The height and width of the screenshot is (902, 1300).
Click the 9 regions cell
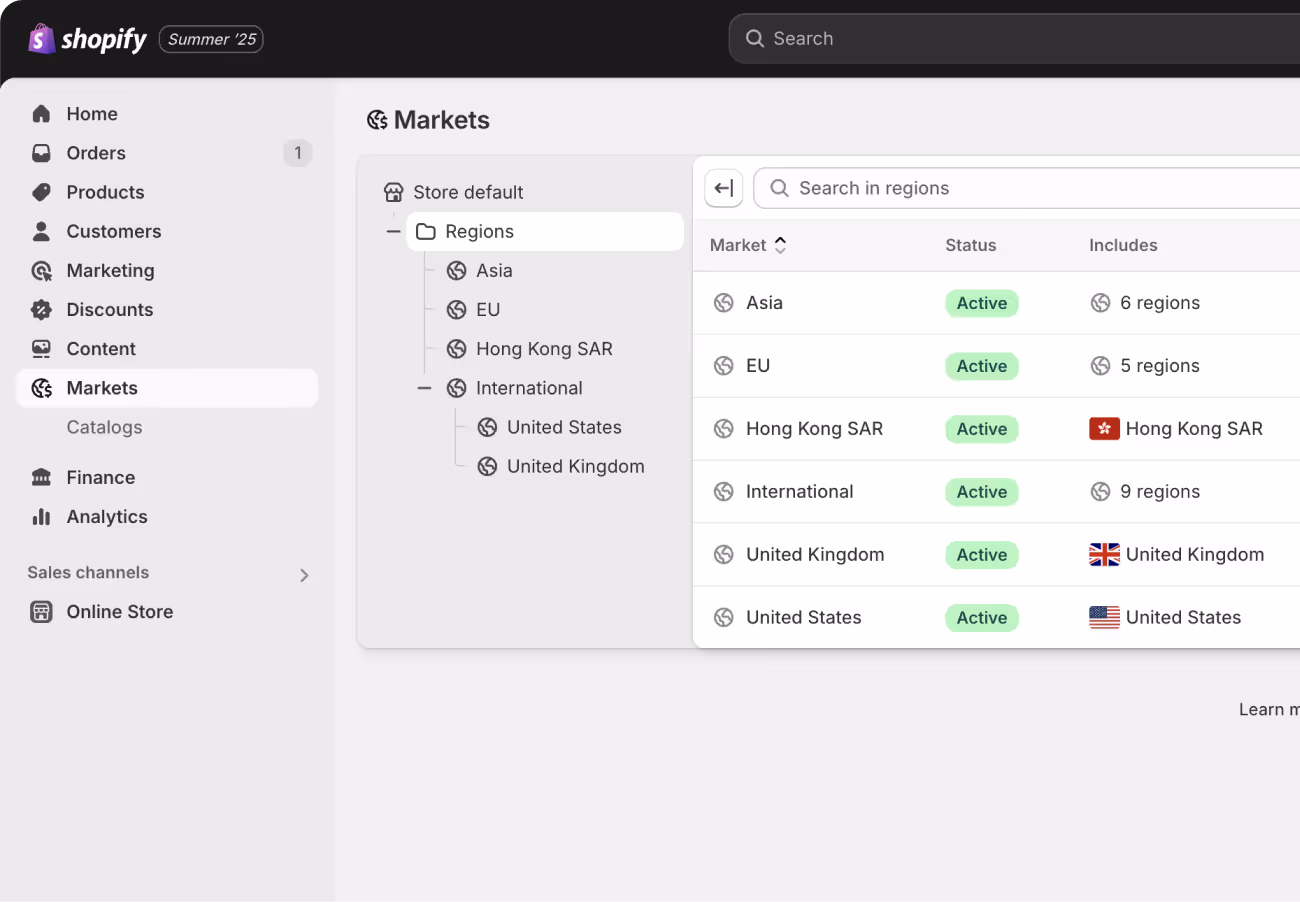(x=1145, y=492)
